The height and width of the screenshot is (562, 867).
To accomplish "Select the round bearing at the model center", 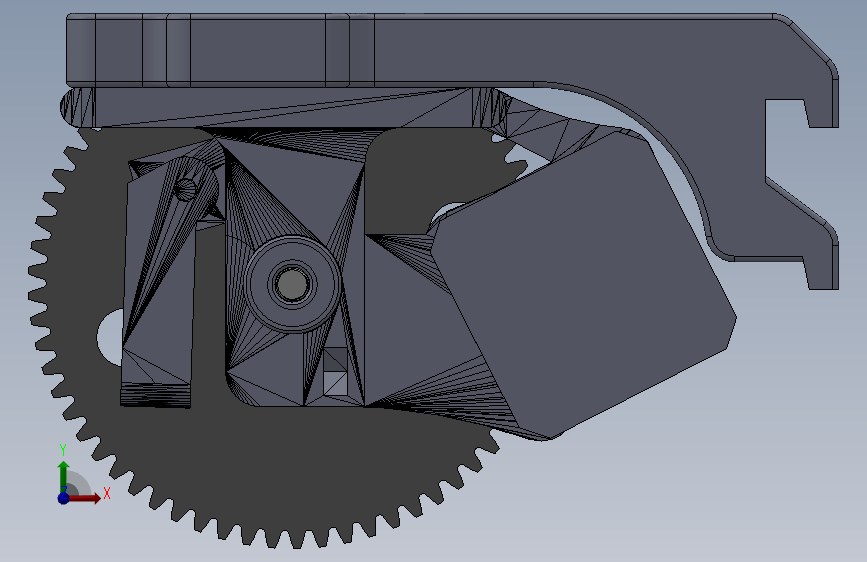I will click(292, 284).
